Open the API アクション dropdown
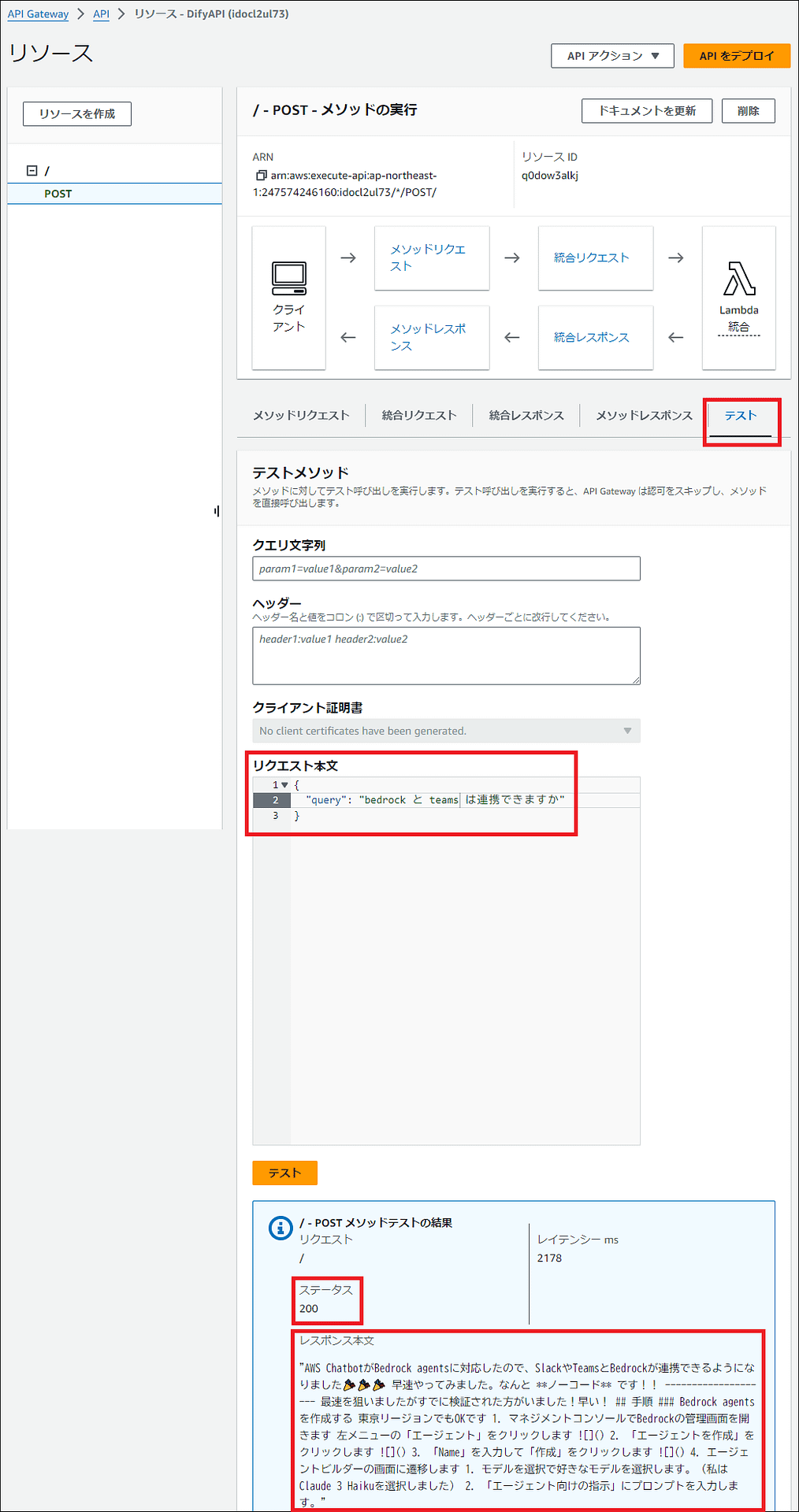 click(612, 56)
